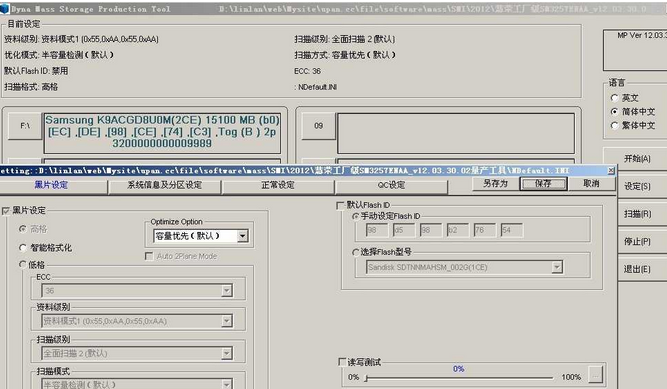Image resolution: width=667 pixels, height=389 pixels.
Task: Click the 另存为 button
Action: tap(496, 183)
